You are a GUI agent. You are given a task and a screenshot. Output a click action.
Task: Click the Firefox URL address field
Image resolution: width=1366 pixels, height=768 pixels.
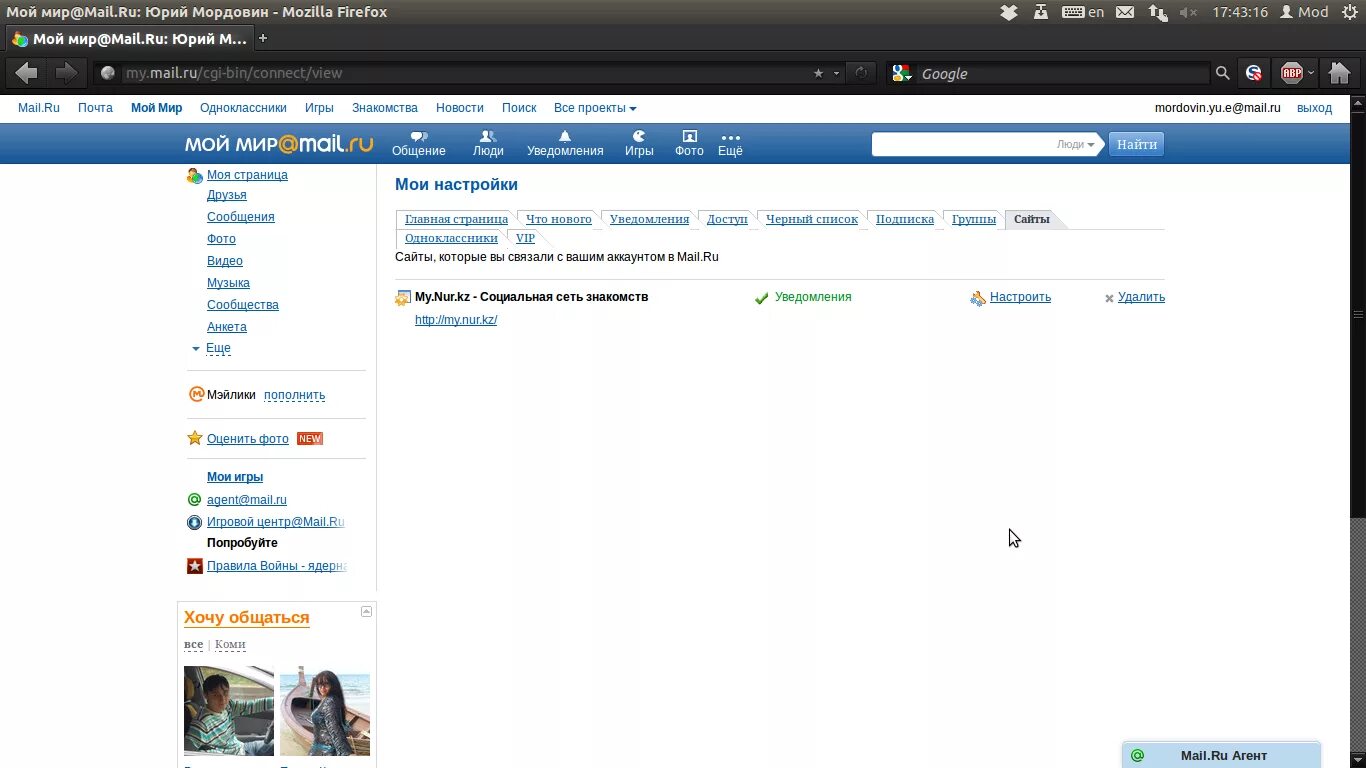(465, 73)
